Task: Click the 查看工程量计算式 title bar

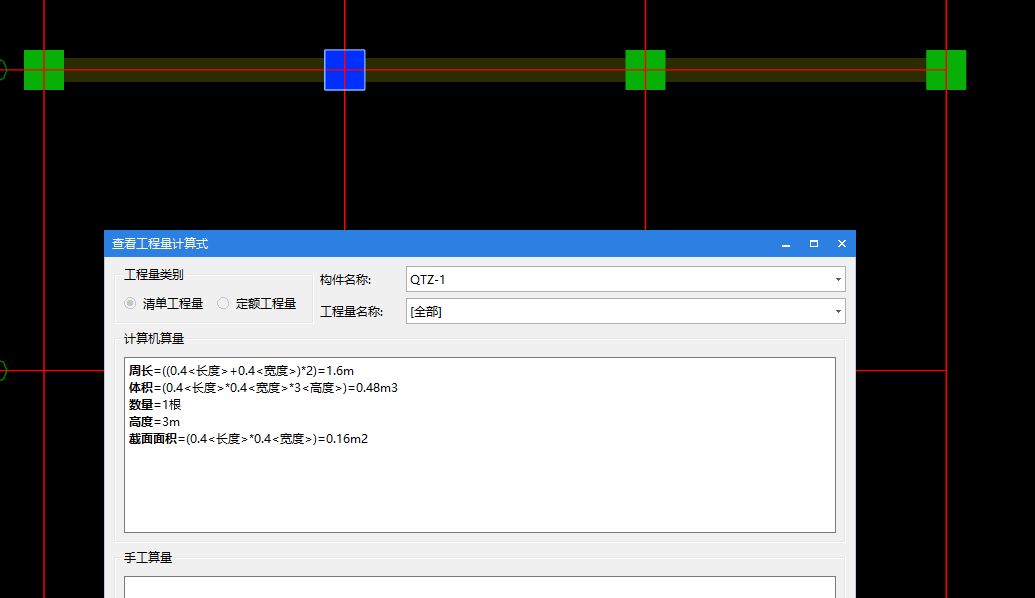Action: [480, 244]
